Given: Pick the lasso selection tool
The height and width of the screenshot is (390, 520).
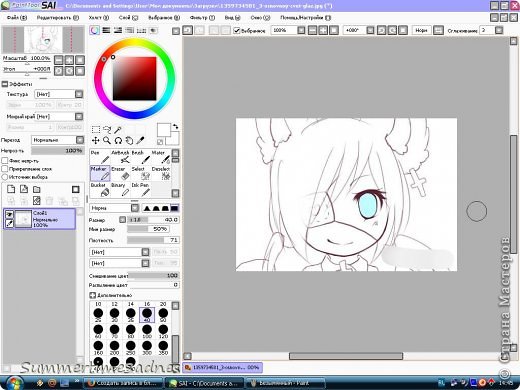Looking at the screenshot, I should point(107,129).
